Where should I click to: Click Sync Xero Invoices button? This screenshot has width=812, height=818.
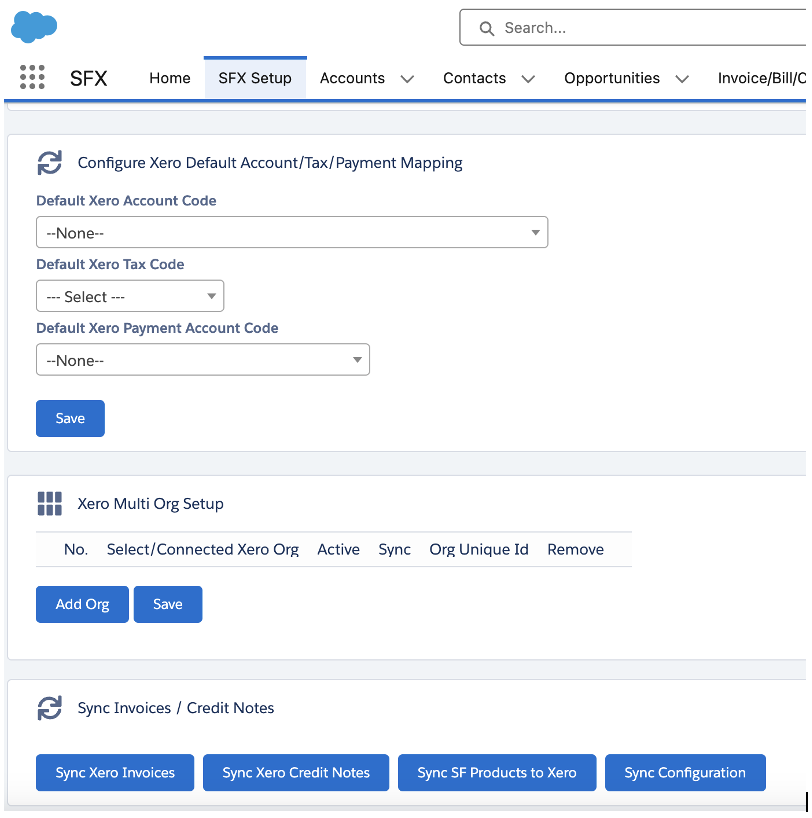tap(115, 773)
